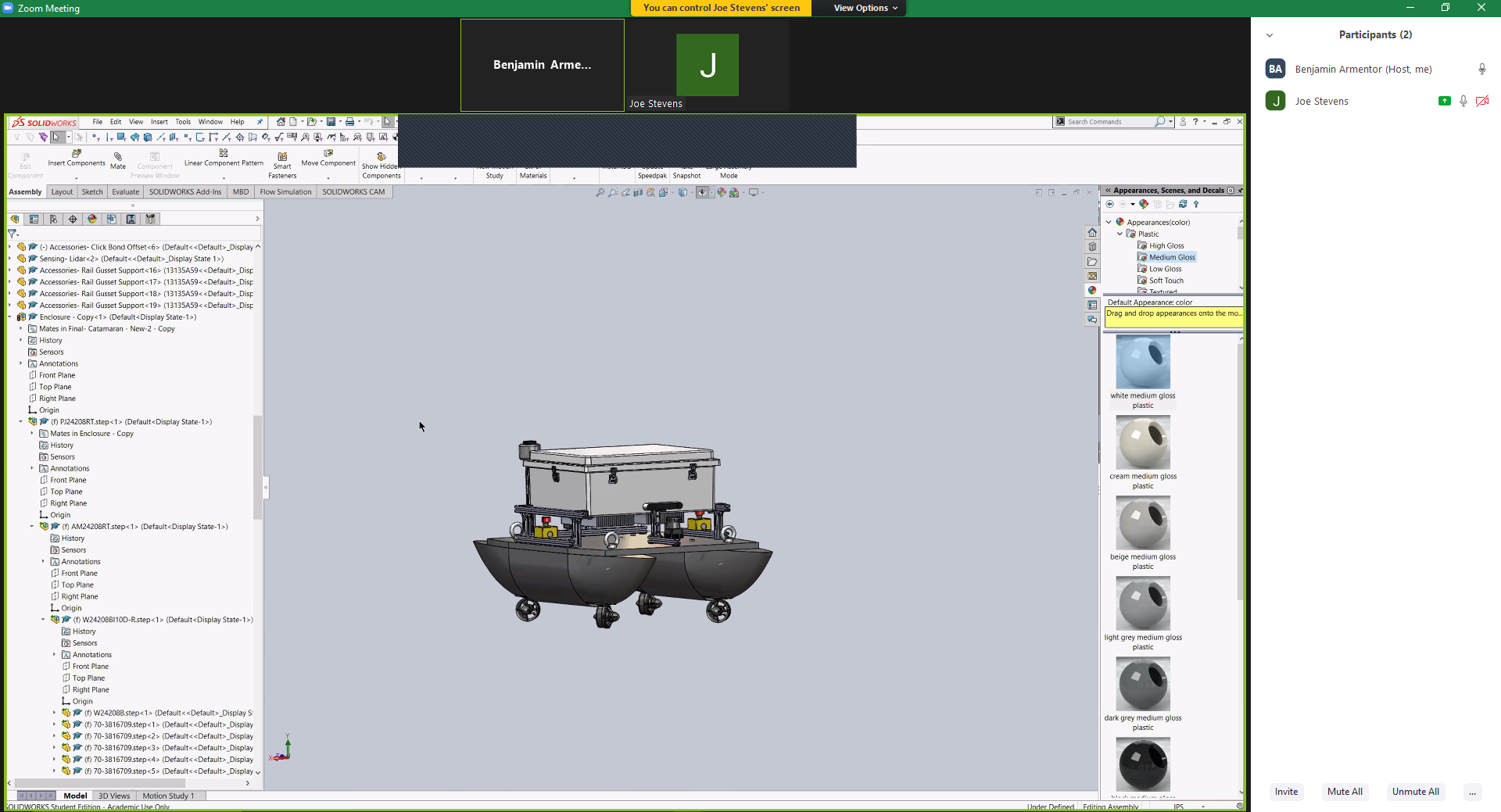Click the Insert Components icon
The height and width of the screenshot is (812, 1501).
[x=77, y=153]
